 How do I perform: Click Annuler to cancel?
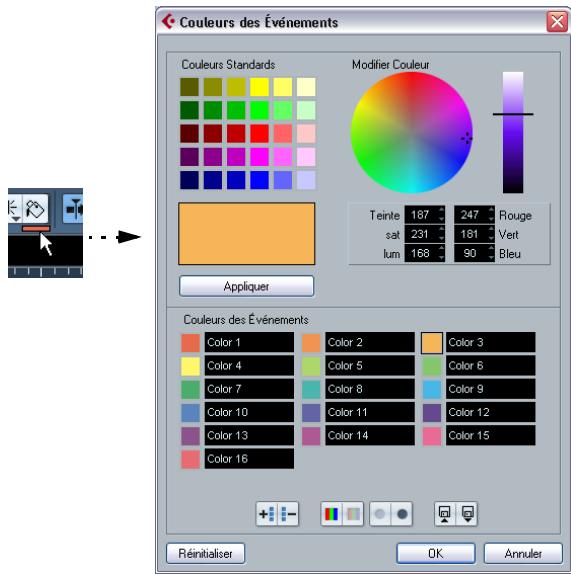(x=523, y=554)
